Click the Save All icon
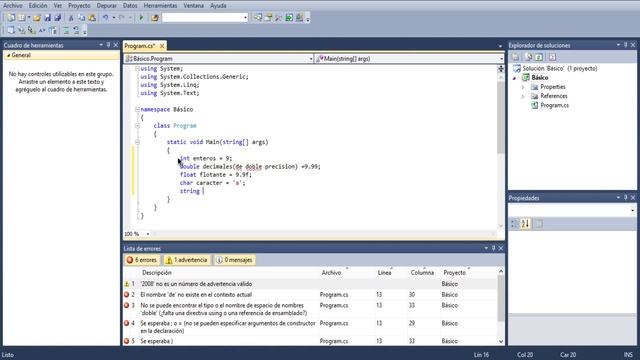 click(x=58, y=18)
